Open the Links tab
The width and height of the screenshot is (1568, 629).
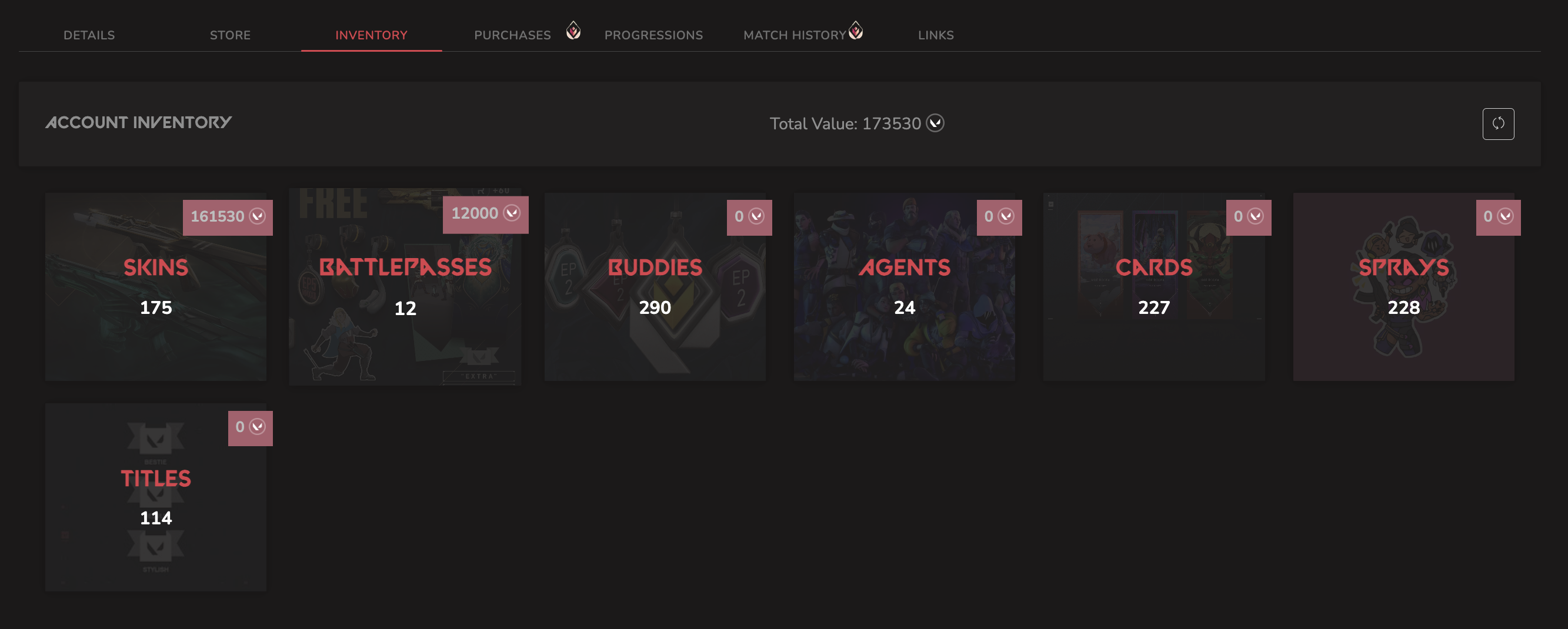(936, 35)
